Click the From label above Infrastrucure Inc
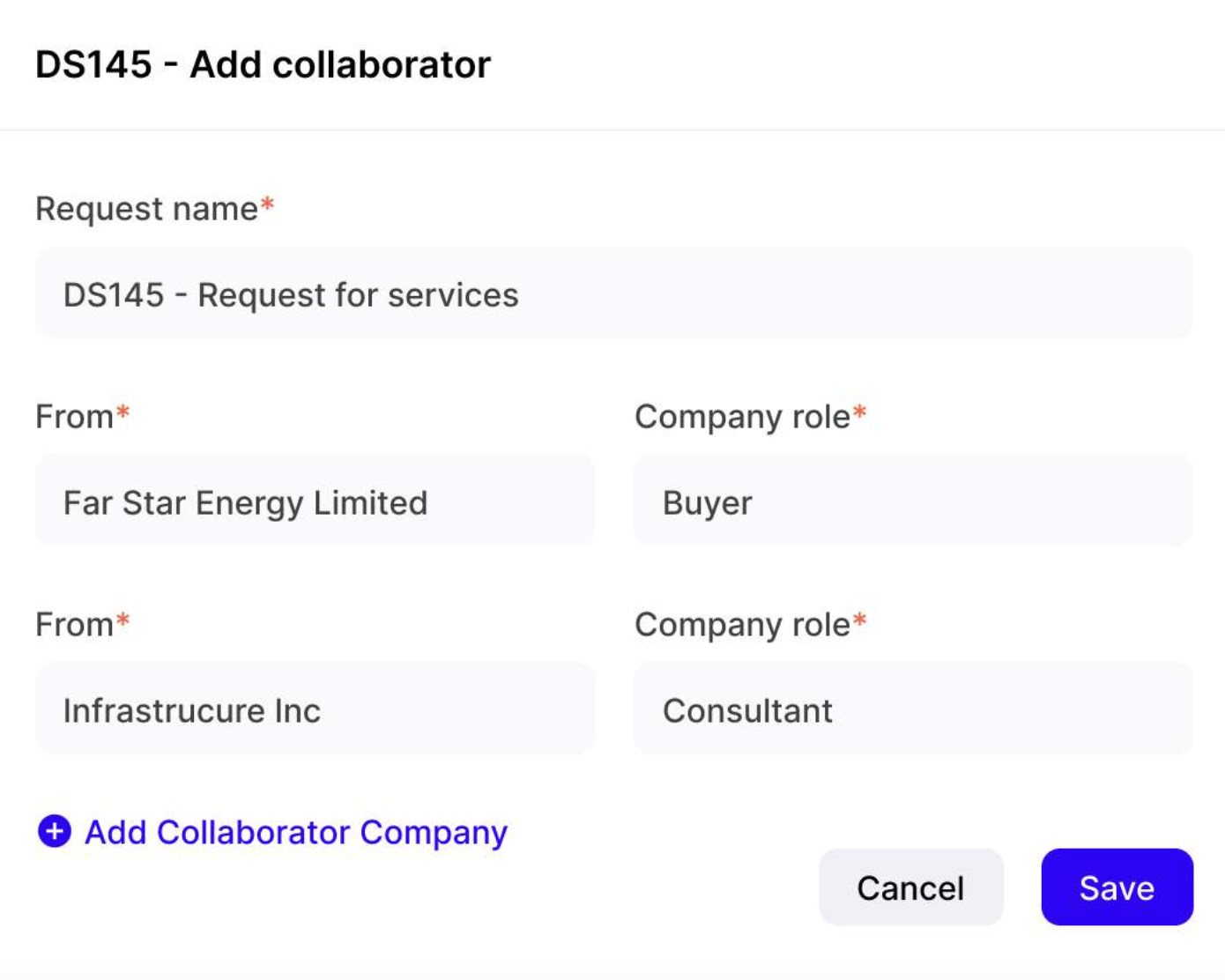Screen dimensions: 1225x980 pos(74,625)
